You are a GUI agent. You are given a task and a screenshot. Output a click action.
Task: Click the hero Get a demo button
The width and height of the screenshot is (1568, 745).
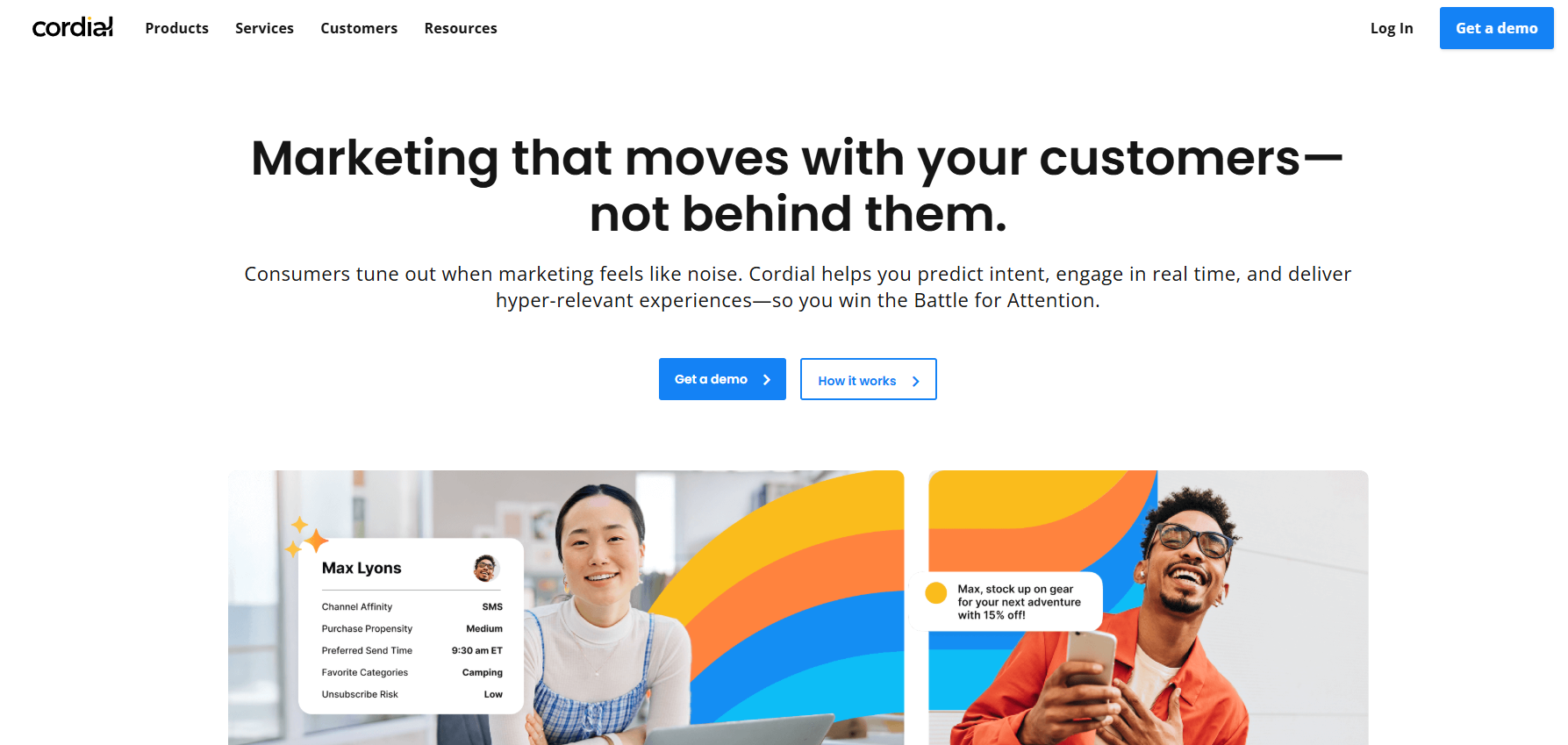point(722,379)
